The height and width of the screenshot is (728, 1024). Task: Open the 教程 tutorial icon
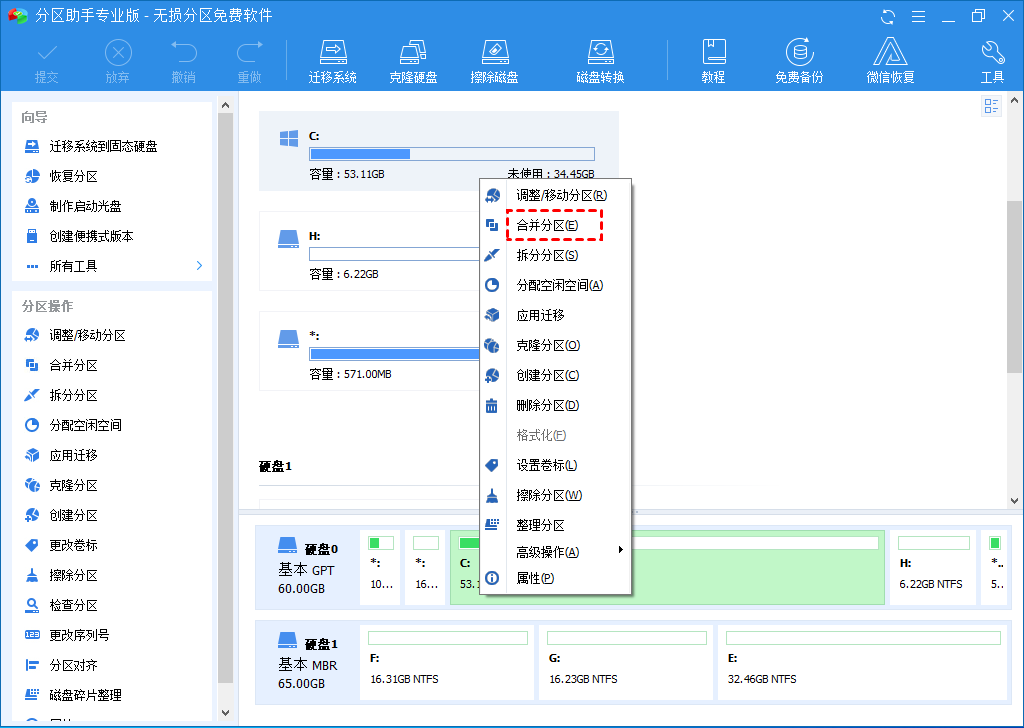[x=714, y=58]
